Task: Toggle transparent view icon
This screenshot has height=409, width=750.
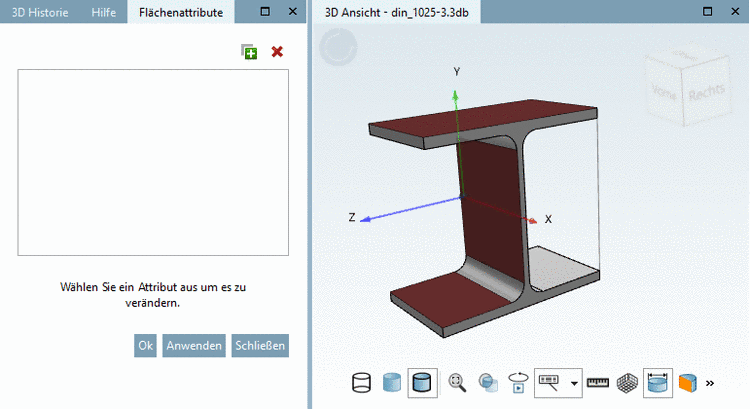Action: [x=488, y=383]
